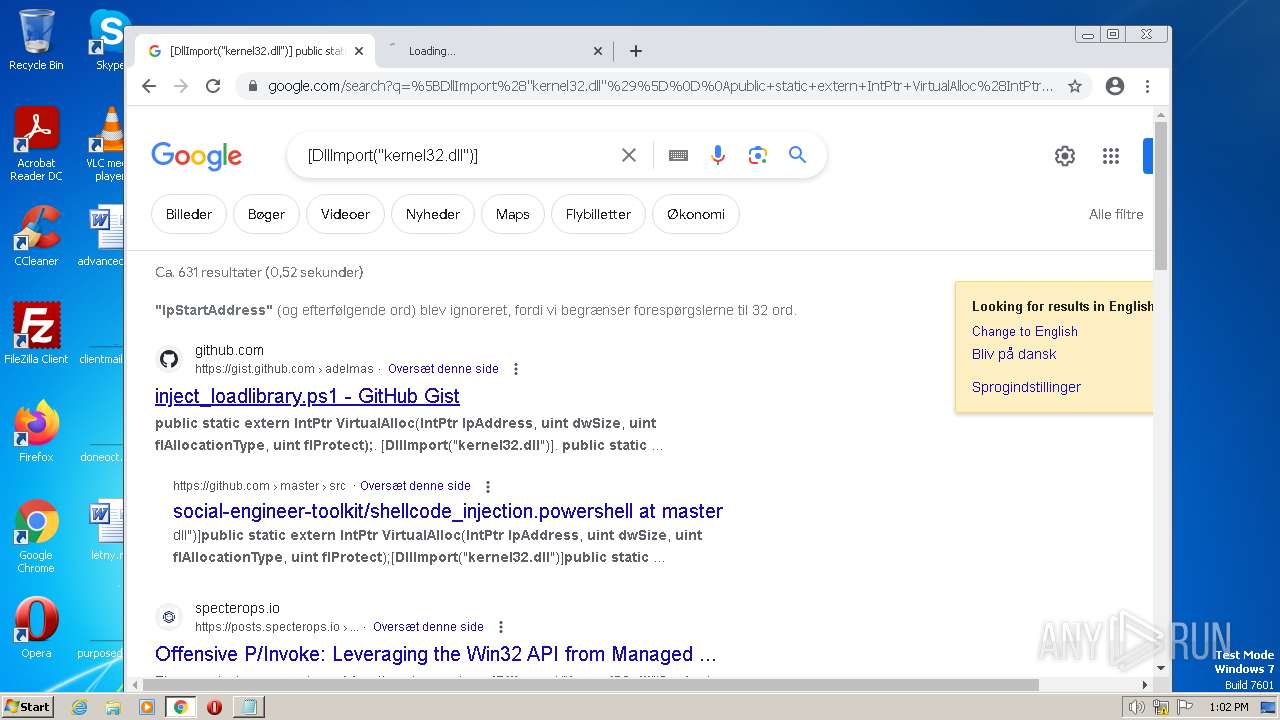Click the page vertical scrollbar

(1161, 195)
